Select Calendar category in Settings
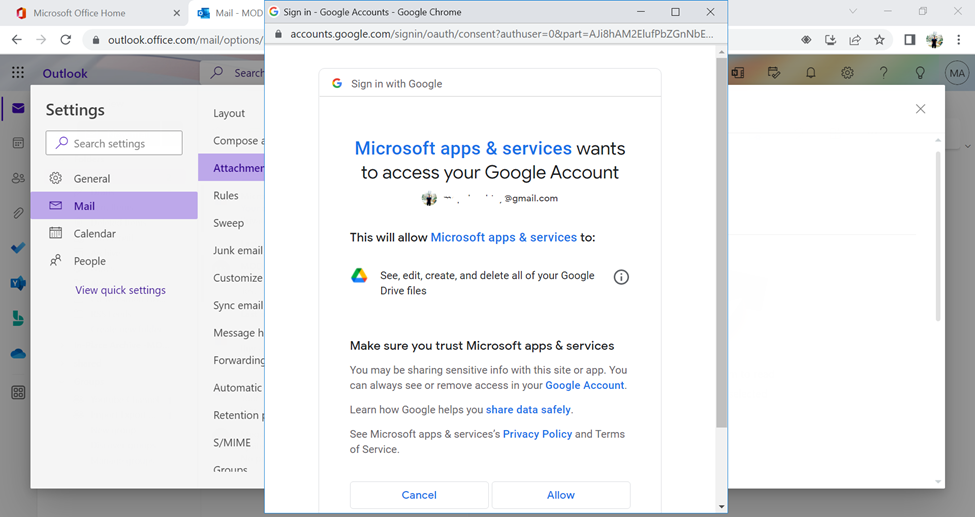 point(114,233)
